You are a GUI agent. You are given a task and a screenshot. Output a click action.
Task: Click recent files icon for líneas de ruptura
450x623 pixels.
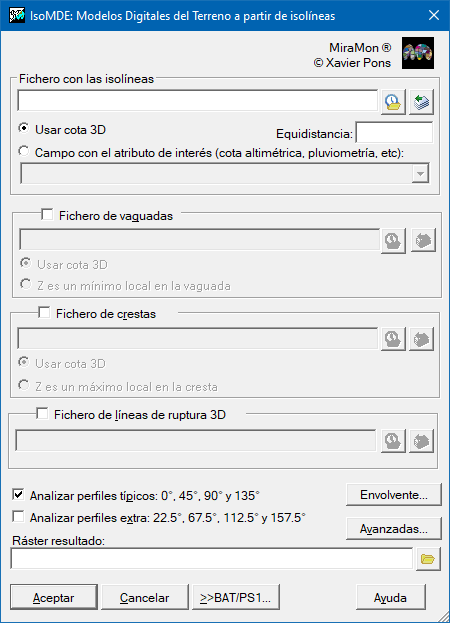point(393,441)
